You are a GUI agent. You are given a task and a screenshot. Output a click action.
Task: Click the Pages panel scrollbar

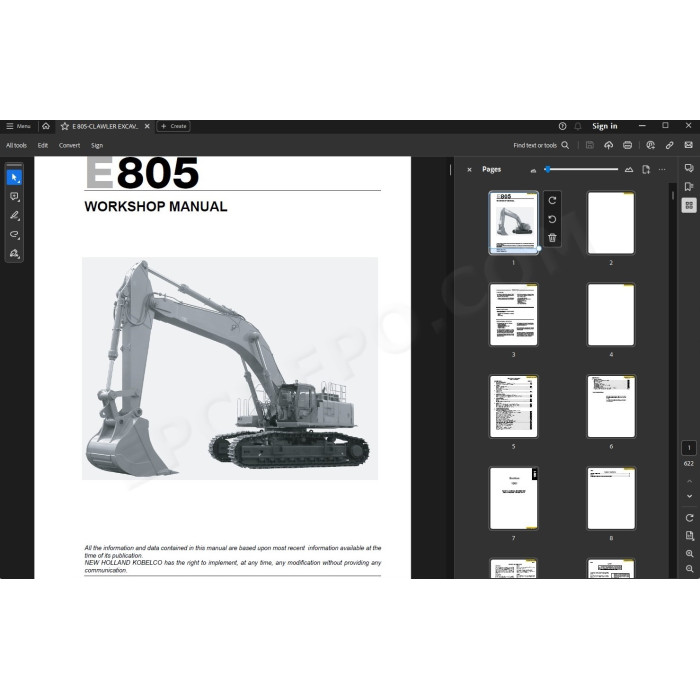tap(673, 195)
